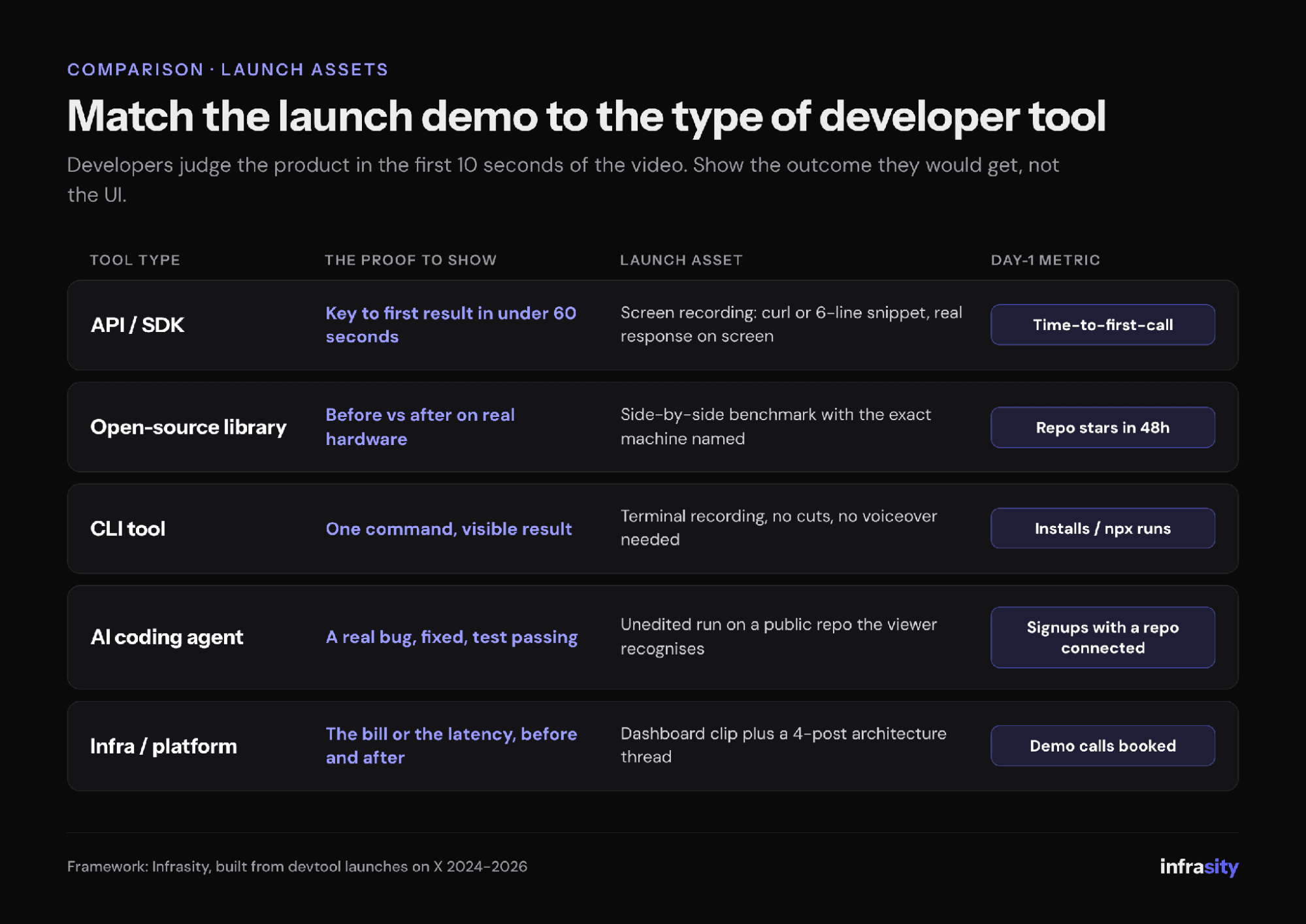Image resolution: width=1306 pixels, height=924 pixels.
Task: Click the CLI tool row title
Action: [127, 528]
